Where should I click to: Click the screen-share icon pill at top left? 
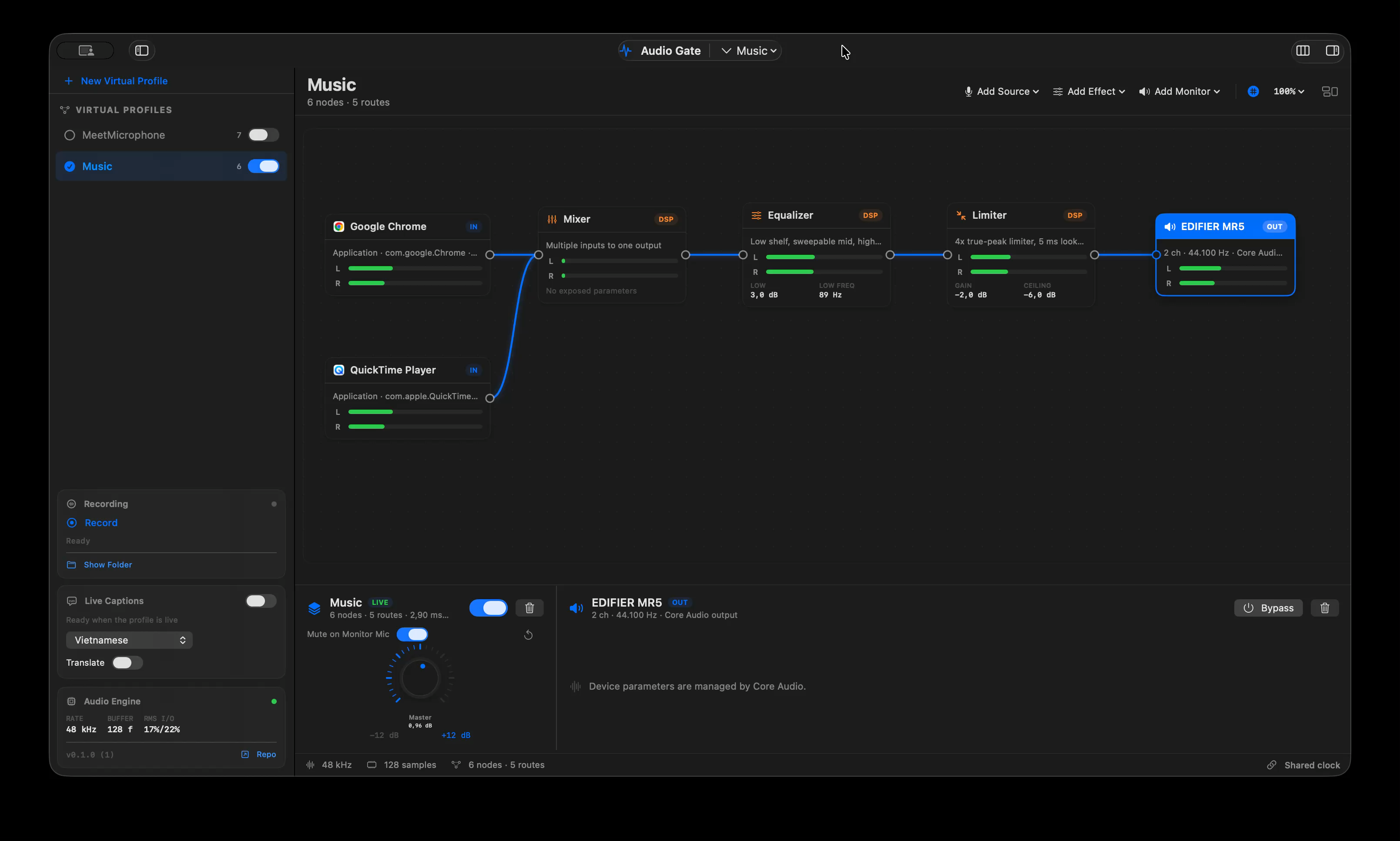[86, 50]
